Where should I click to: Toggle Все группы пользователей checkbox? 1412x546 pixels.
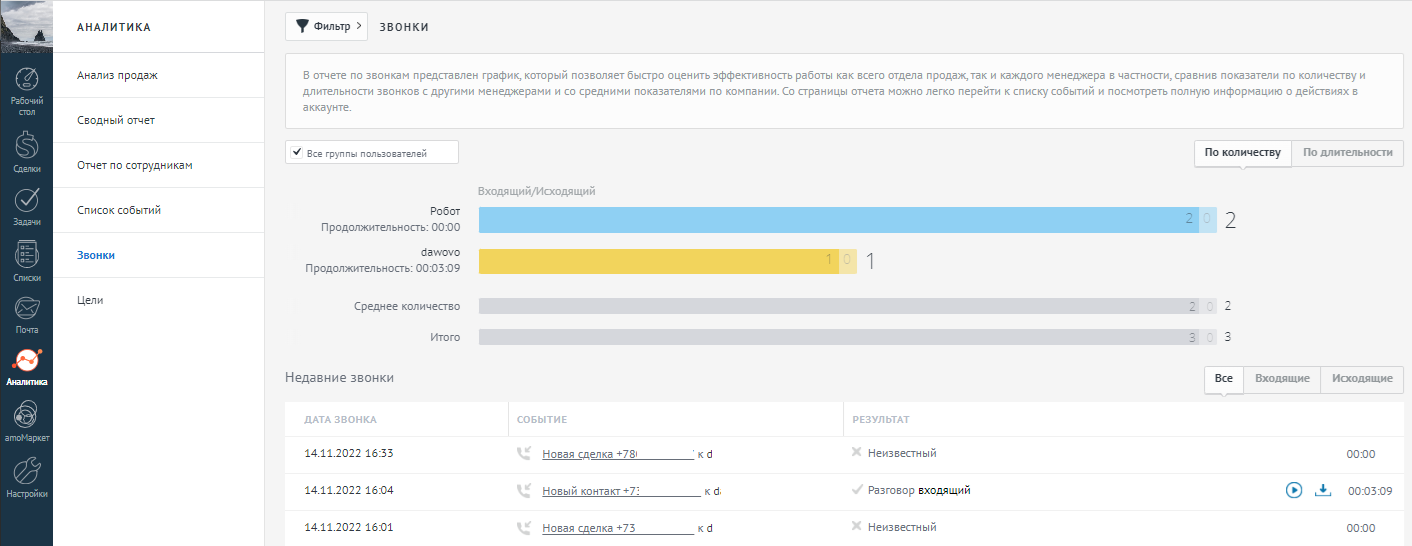click(296, 154)
